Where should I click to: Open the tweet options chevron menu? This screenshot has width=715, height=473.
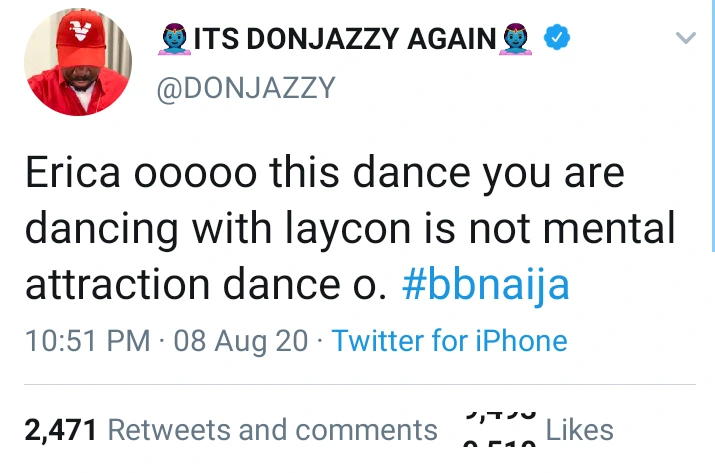(x=685, y=39)
